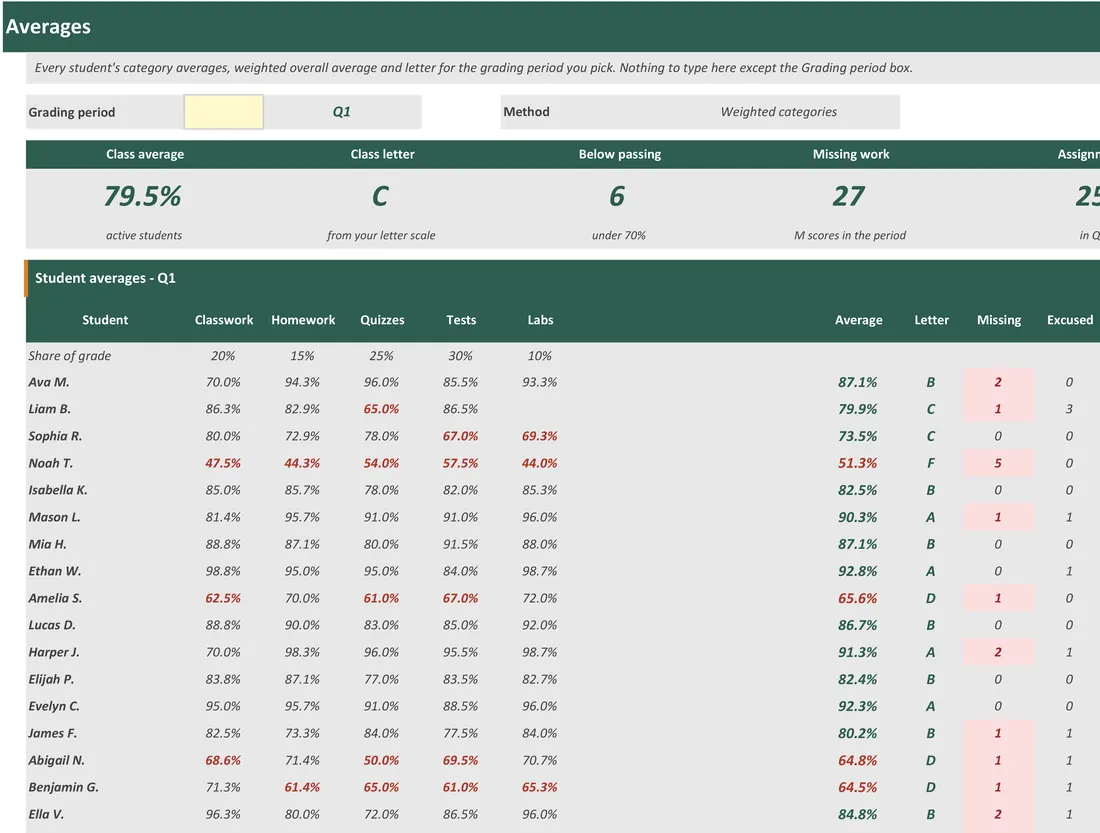Select student name Isabella K.
The height and width of the screenshot is (833, 1100).
[58, 491]
